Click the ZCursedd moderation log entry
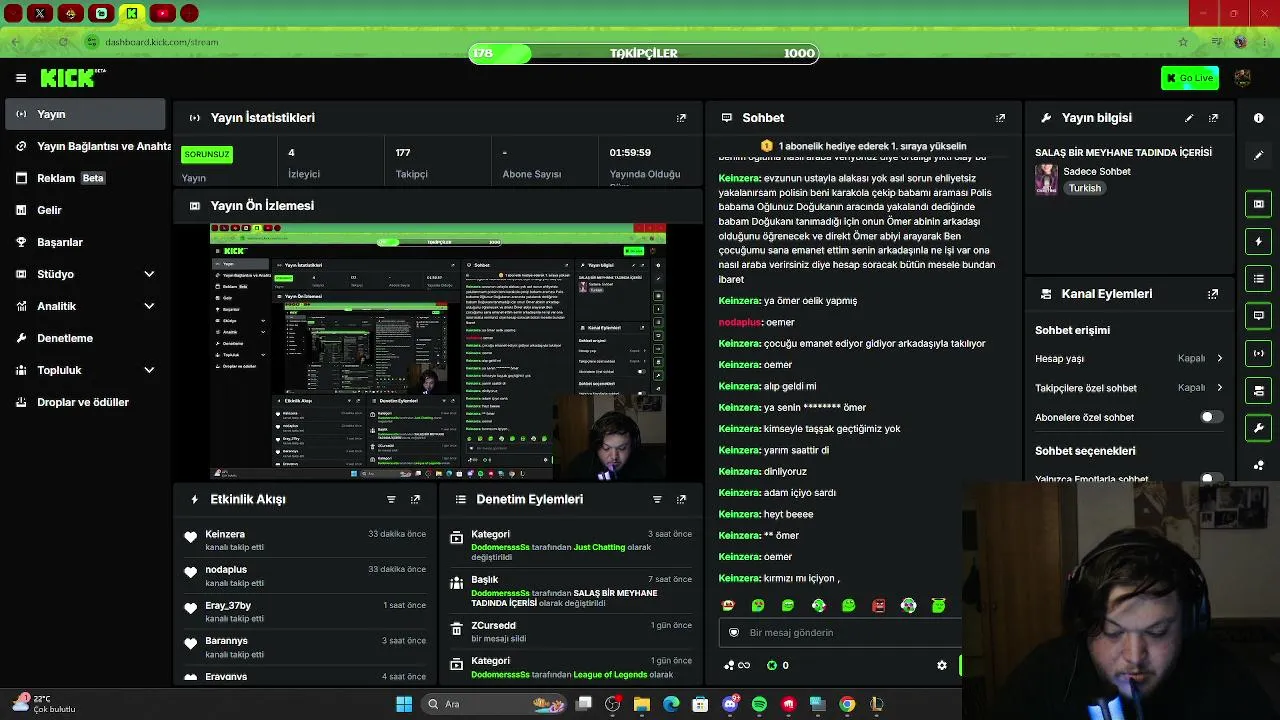 click(570, 631)
